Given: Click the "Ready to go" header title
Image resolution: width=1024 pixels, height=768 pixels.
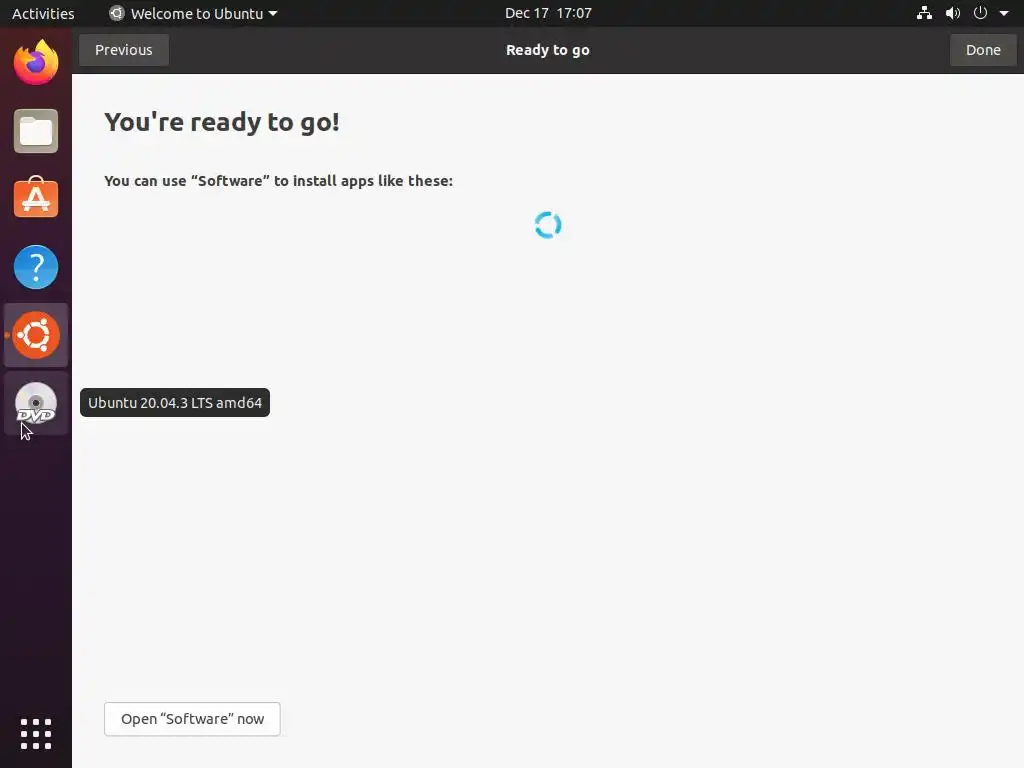Looking at the screenshot, I should pos(548,50).
